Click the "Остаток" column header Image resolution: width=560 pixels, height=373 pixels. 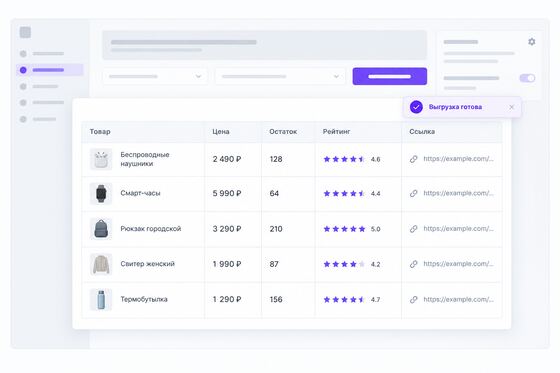(283, 131)
